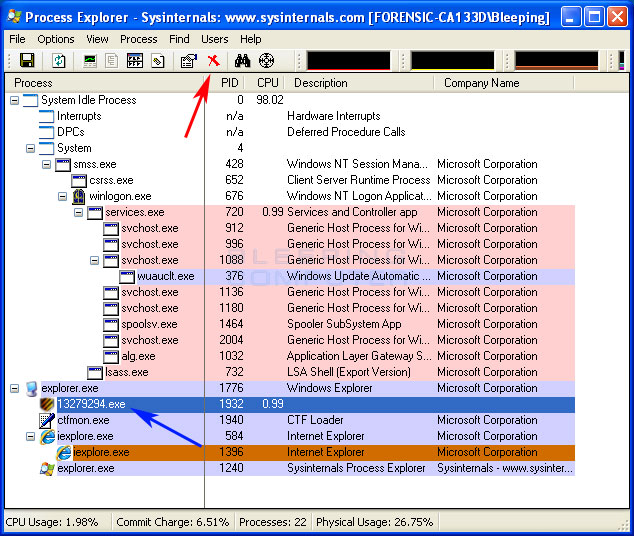The width and height of the screenshot is (634, 536).
Task: Click the Refresh Now toolbar icon
Action: coord(59,61)
